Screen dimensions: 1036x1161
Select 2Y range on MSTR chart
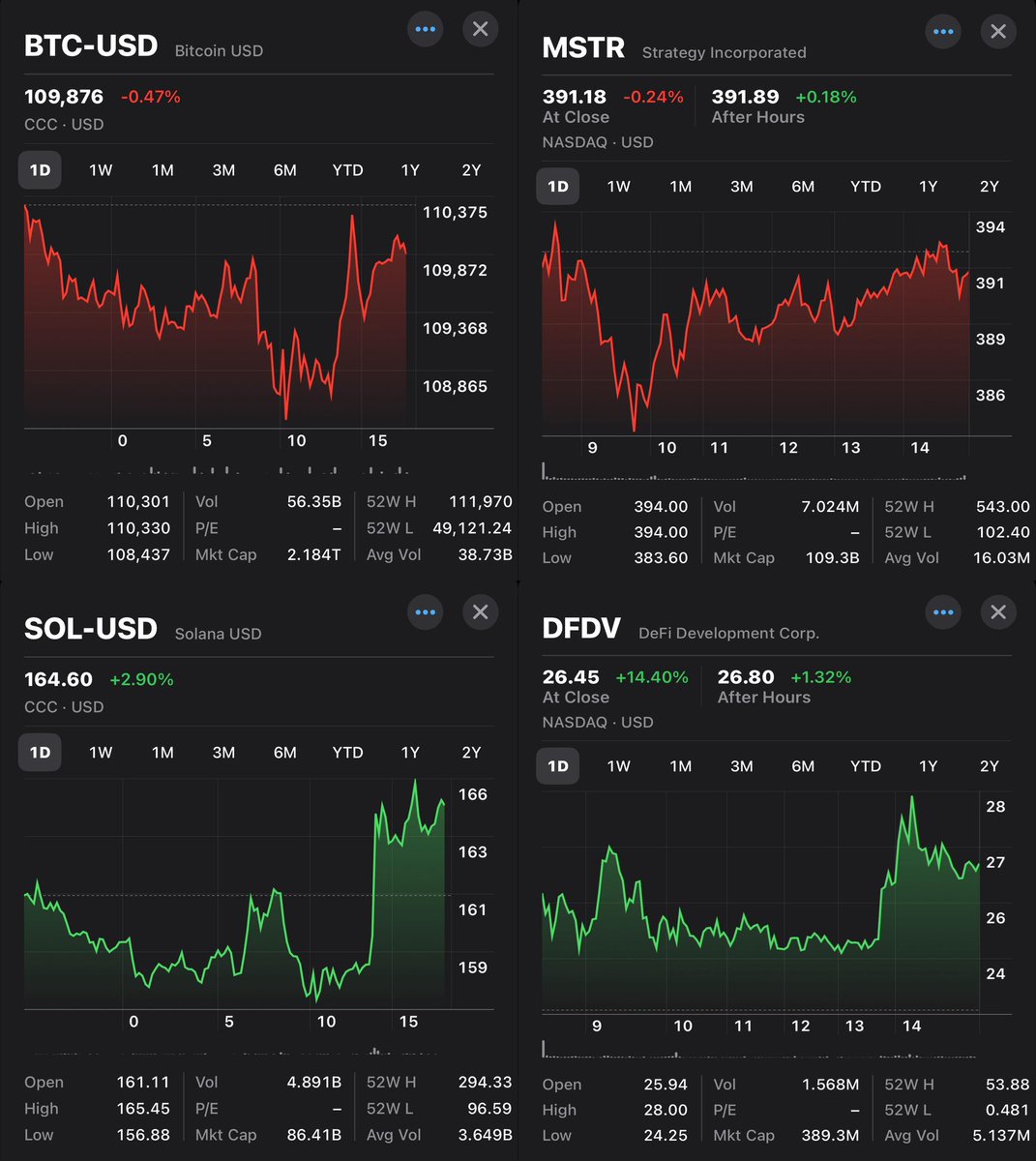point(990,186)
